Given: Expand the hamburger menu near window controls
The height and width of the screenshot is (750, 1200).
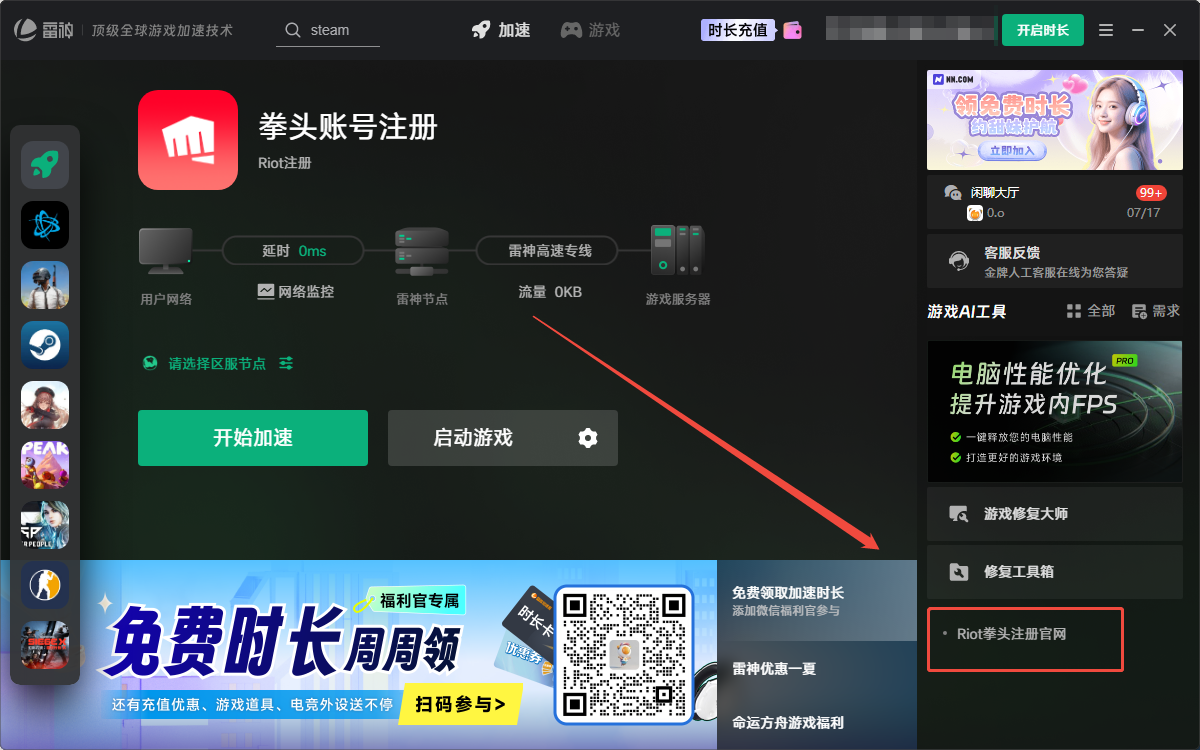Looking at the screenshot, I should pyautogui.click(x=1106, y=30).
